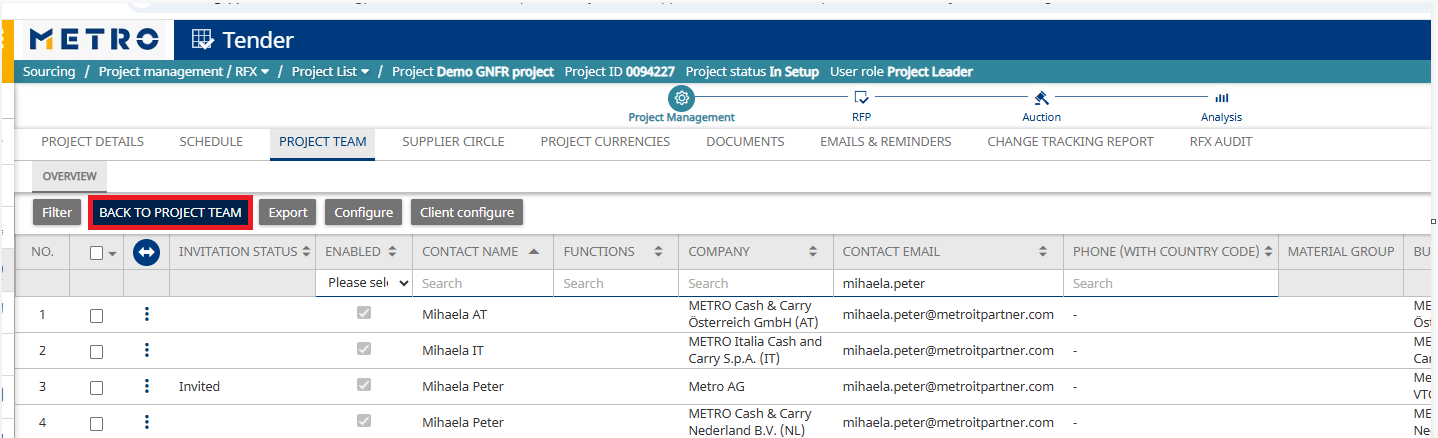
Task: Select the checkbox for row 1
Action: coord(96,316)
